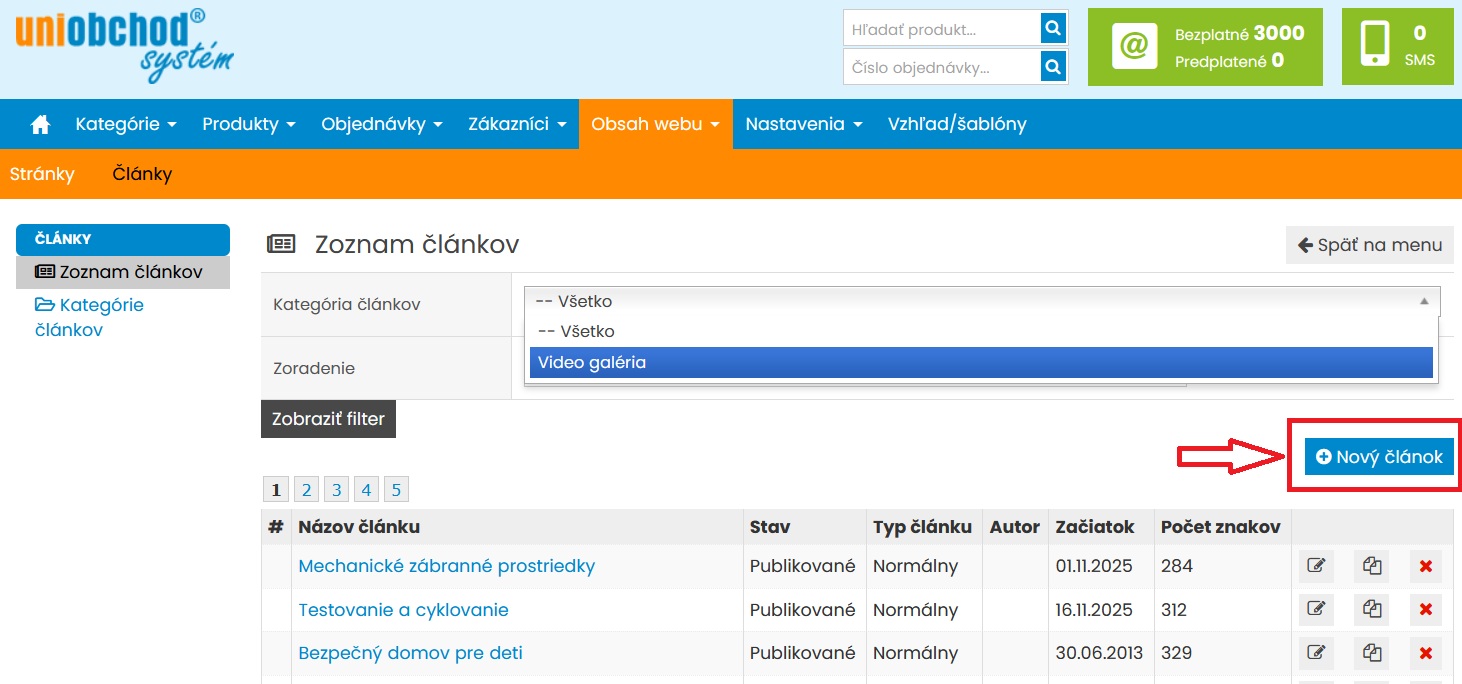Click copy icon for Bezpečný domov pre deti
Image resolution: width=1462 pixels, height=684 pixels.
(1371, 654)
